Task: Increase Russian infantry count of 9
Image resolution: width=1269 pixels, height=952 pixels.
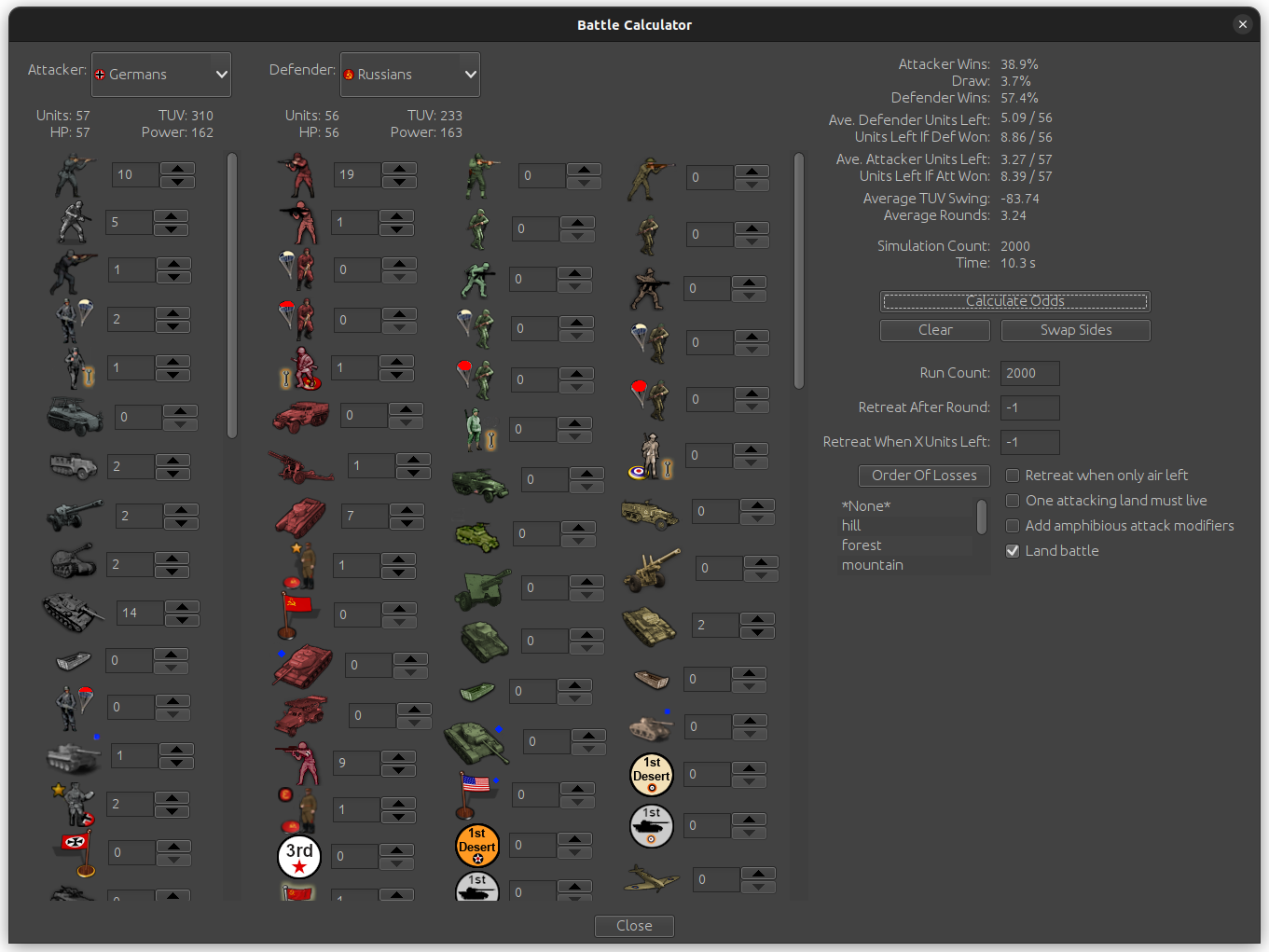Action: coord(398,757)
